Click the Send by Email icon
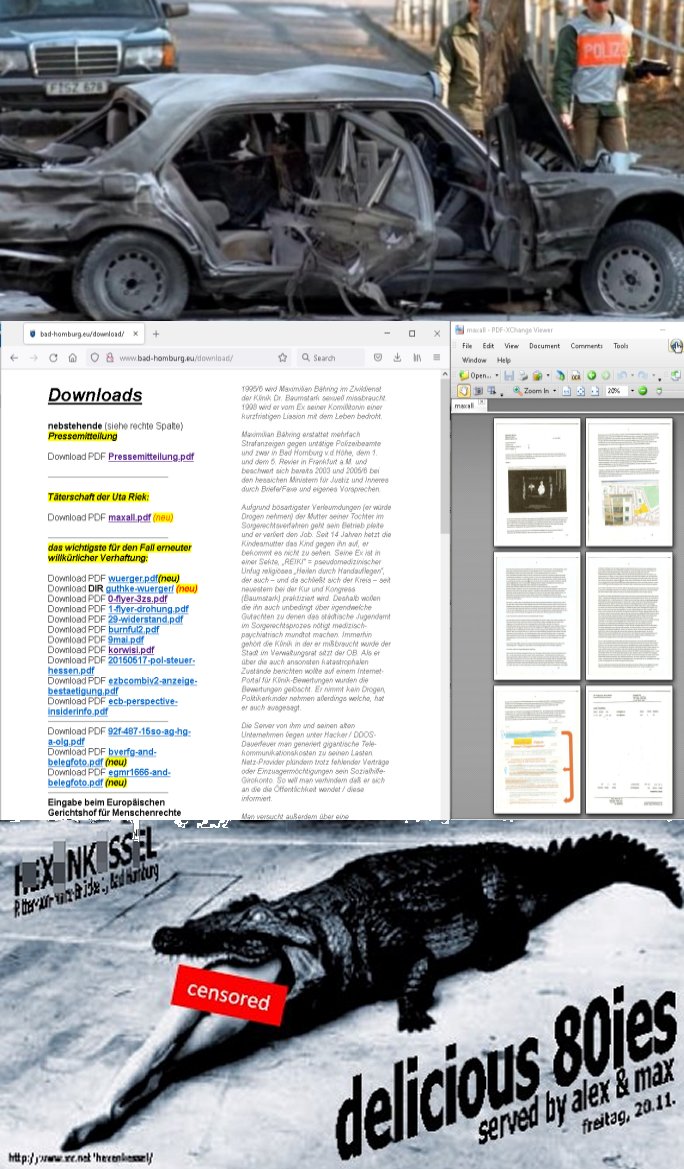Image resolution: width=684 pixels, height=1169 pixels. (x=537, y=376)
